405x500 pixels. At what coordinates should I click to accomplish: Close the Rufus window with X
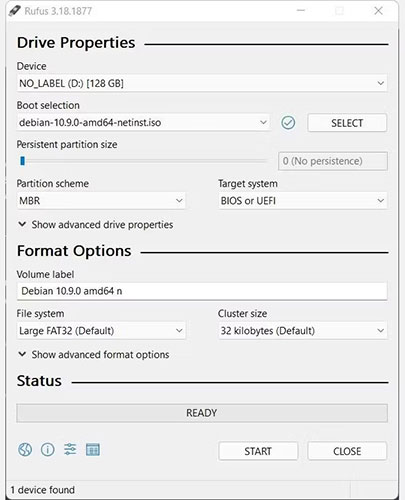point(378,11)
